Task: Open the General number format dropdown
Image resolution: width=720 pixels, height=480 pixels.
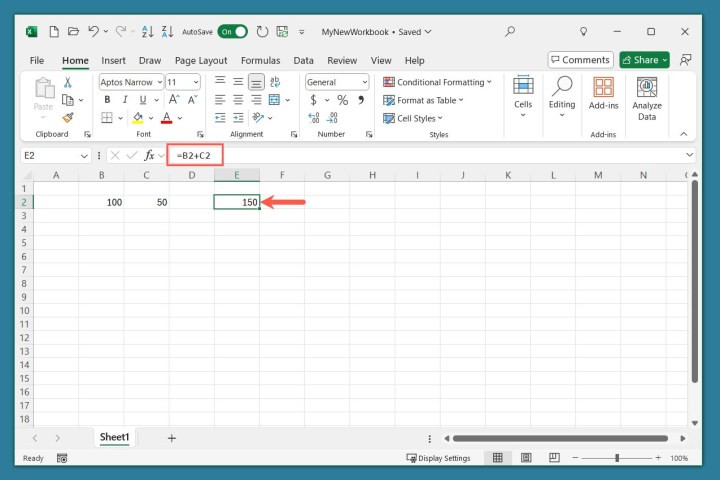Action: click(363, 82)
